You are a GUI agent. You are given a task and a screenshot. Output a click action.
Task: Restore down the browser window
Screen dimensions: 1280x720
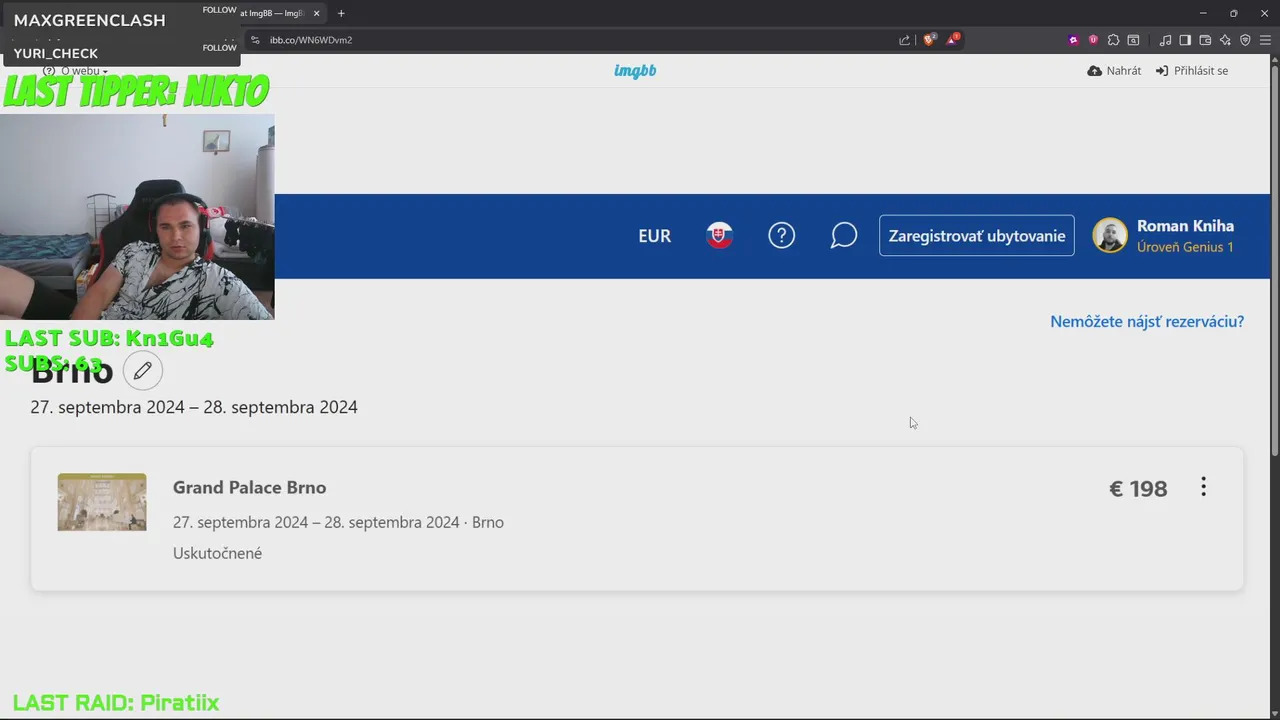point(1233,13)
